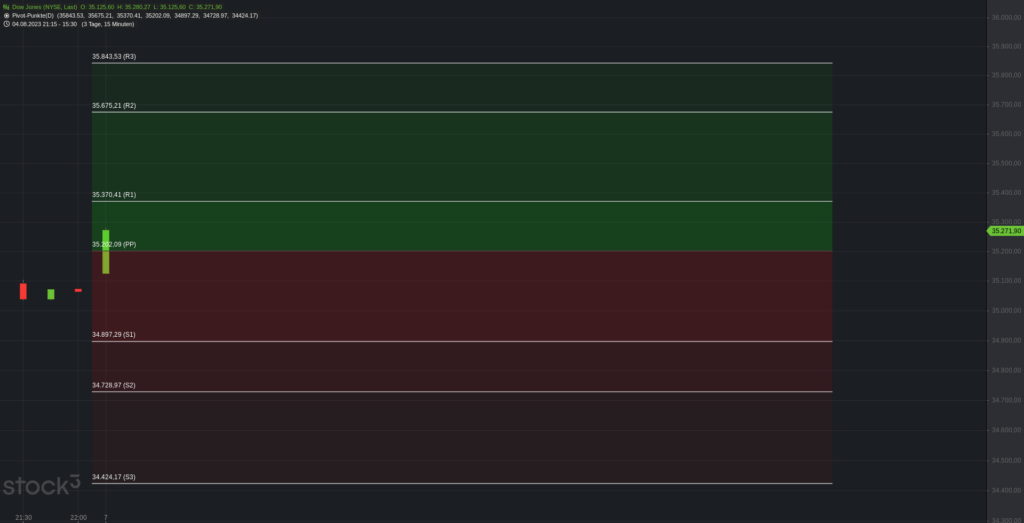Select the Dow Jones (NYSE, Last) title
1024x523 pixels.
[x=44, y=7]
